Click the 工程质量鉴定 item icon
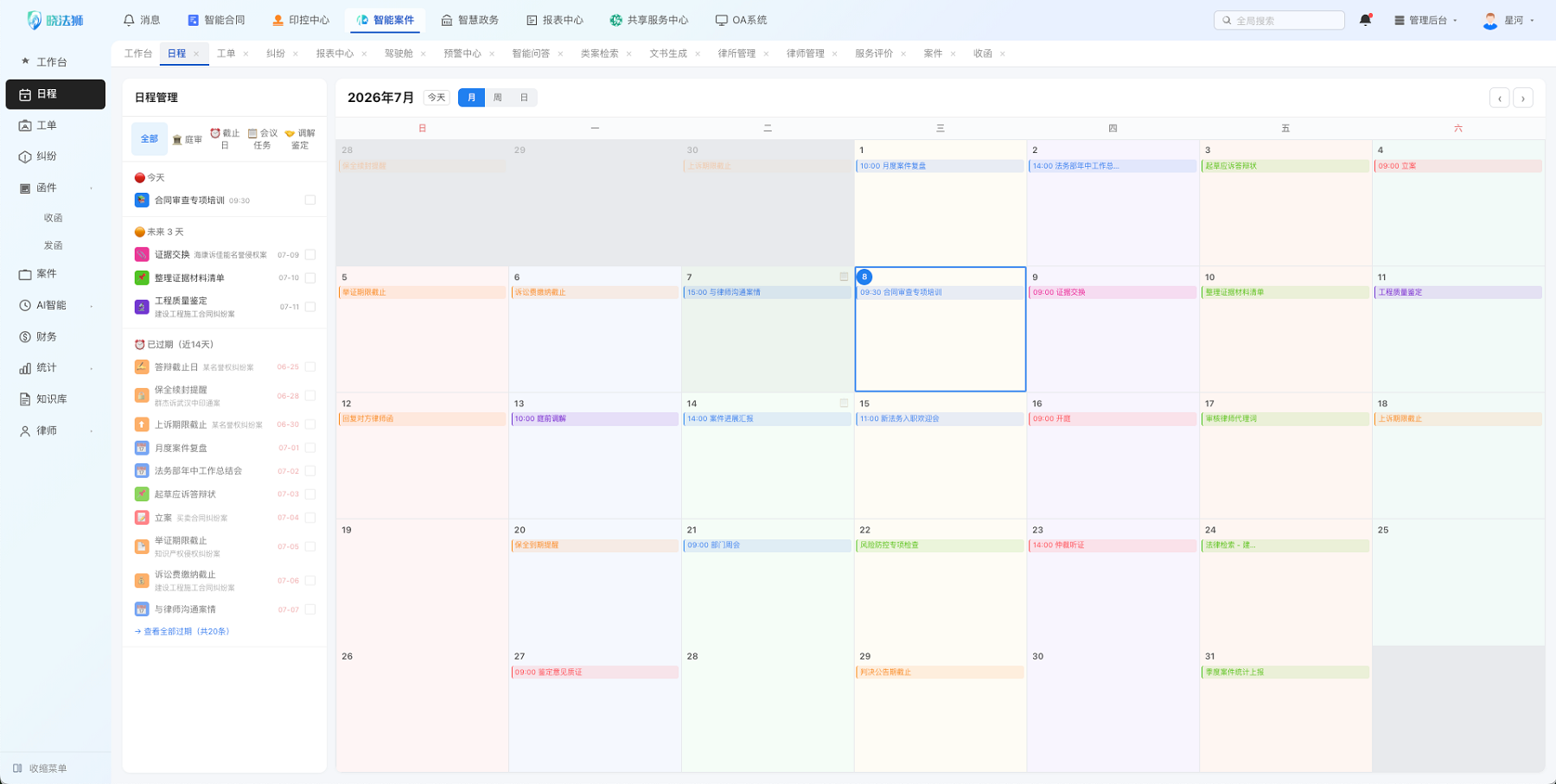 142,307
